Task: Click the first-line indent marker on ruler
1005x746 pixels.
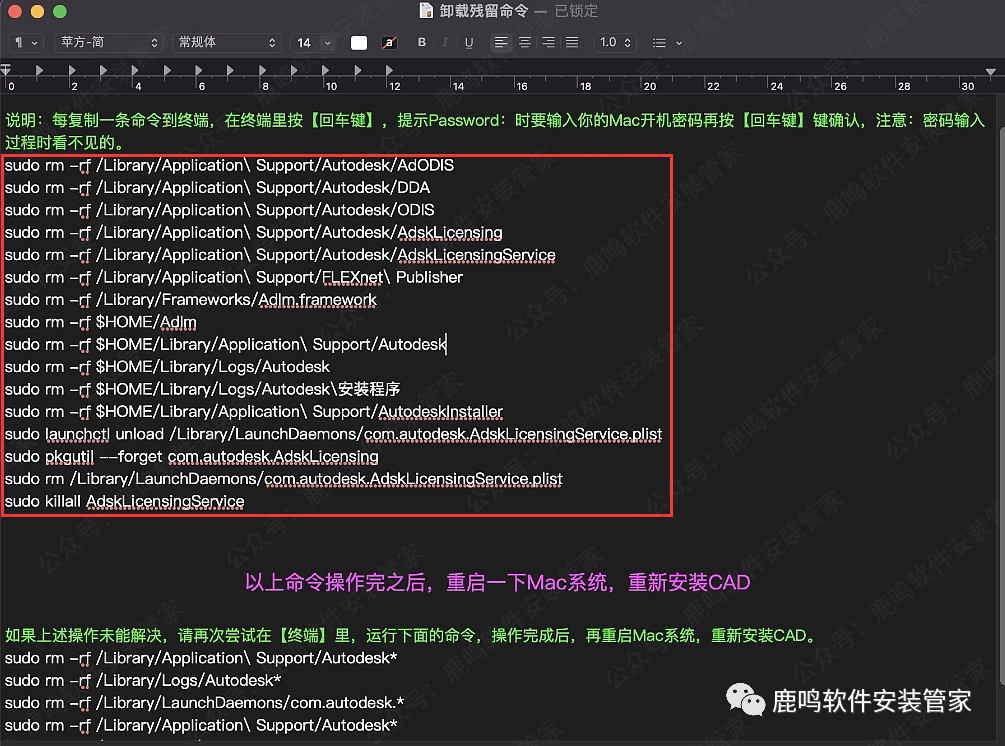Action: tap(5, 69)
